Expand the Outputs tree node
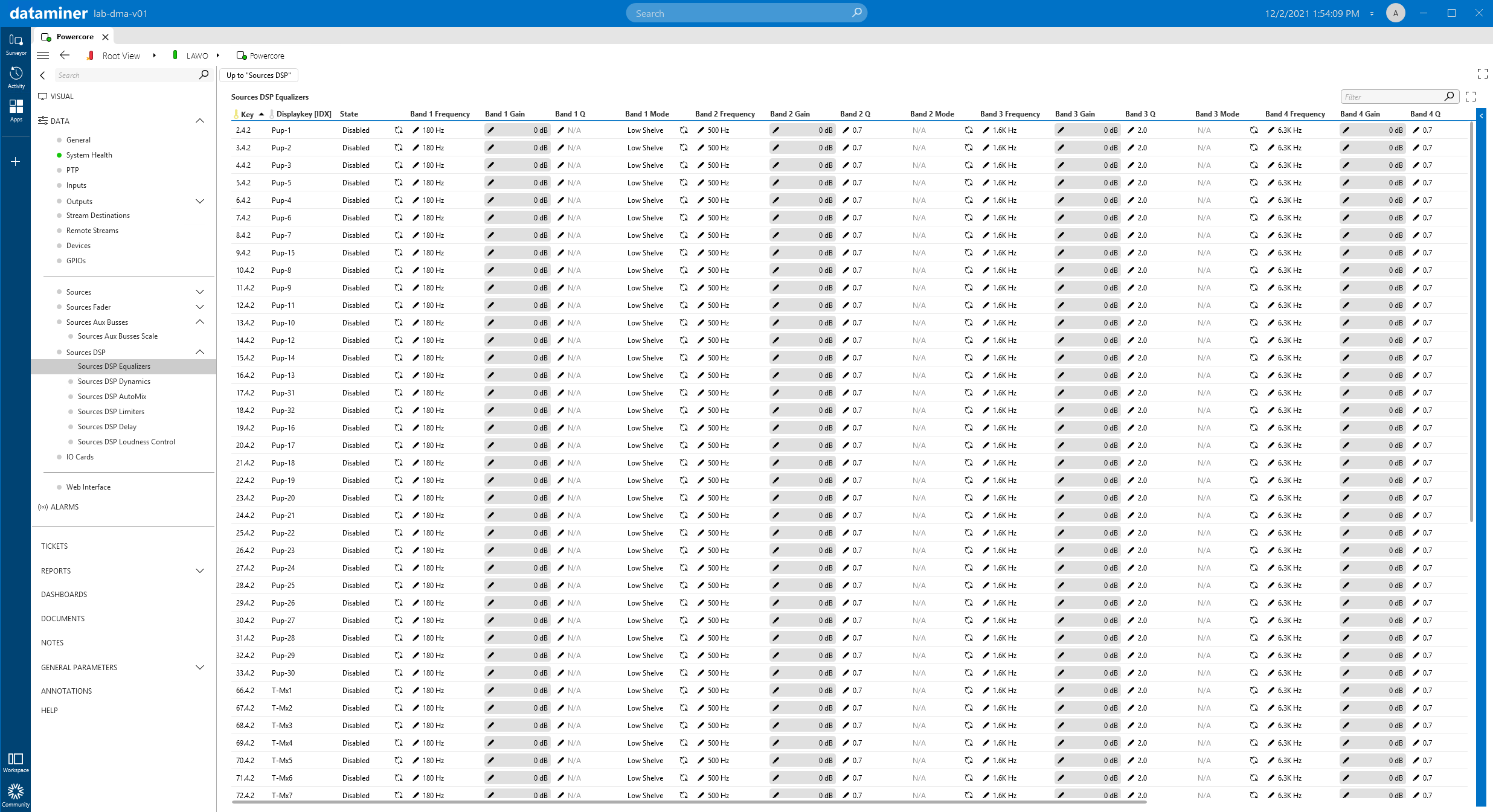 [x=200, y=201]
